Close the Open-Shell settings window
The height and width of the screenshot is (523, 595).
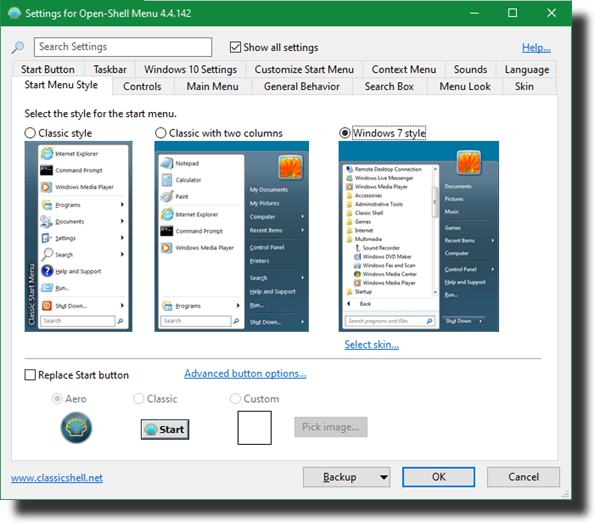tap(551, 13)
